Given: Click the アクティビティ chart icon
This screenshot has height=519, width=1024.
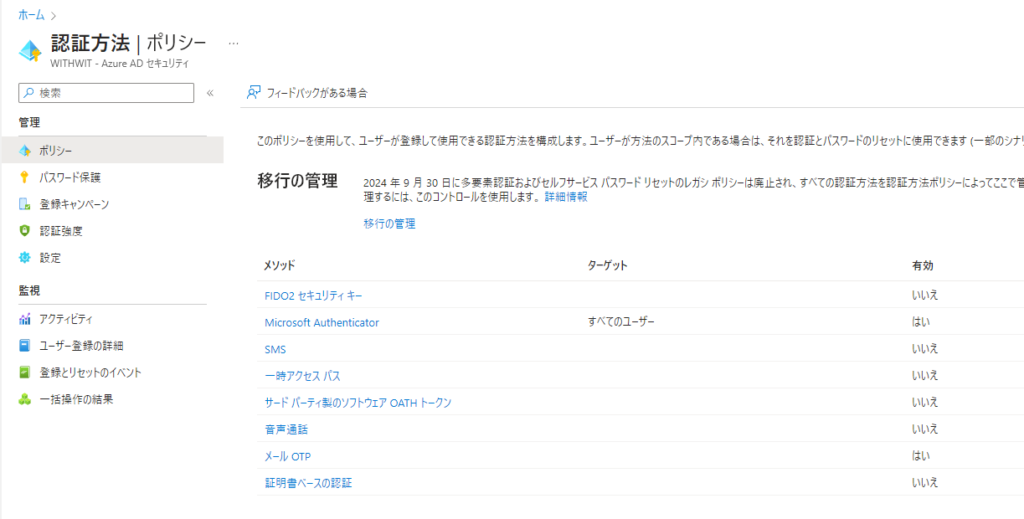Looking at the screenshot, I should point(25,319).
